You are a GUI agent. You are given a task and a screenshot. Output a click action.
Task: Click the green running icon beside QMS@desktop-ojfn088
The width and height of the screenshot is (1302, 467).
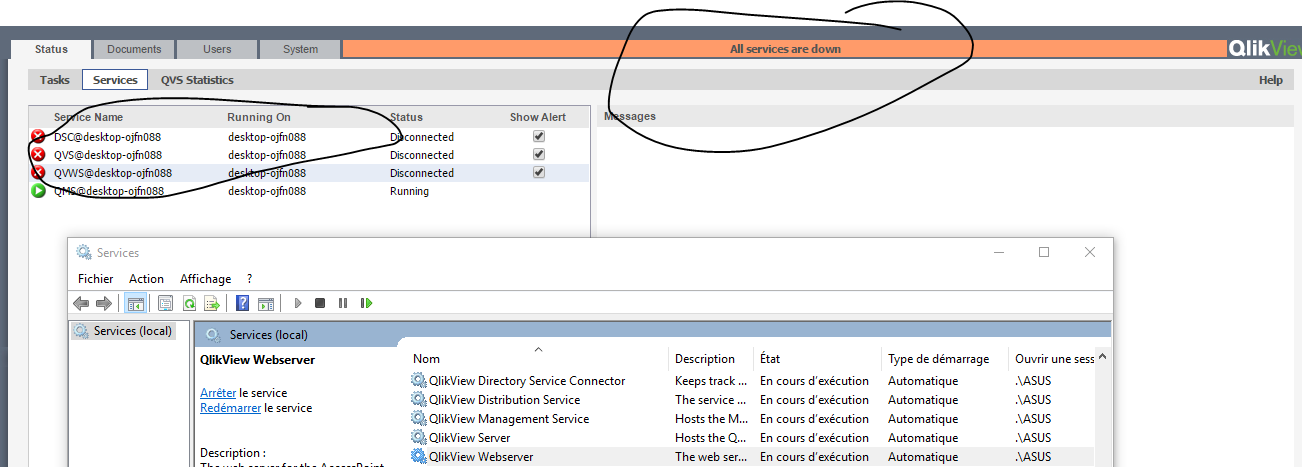(x=39, y=190)
